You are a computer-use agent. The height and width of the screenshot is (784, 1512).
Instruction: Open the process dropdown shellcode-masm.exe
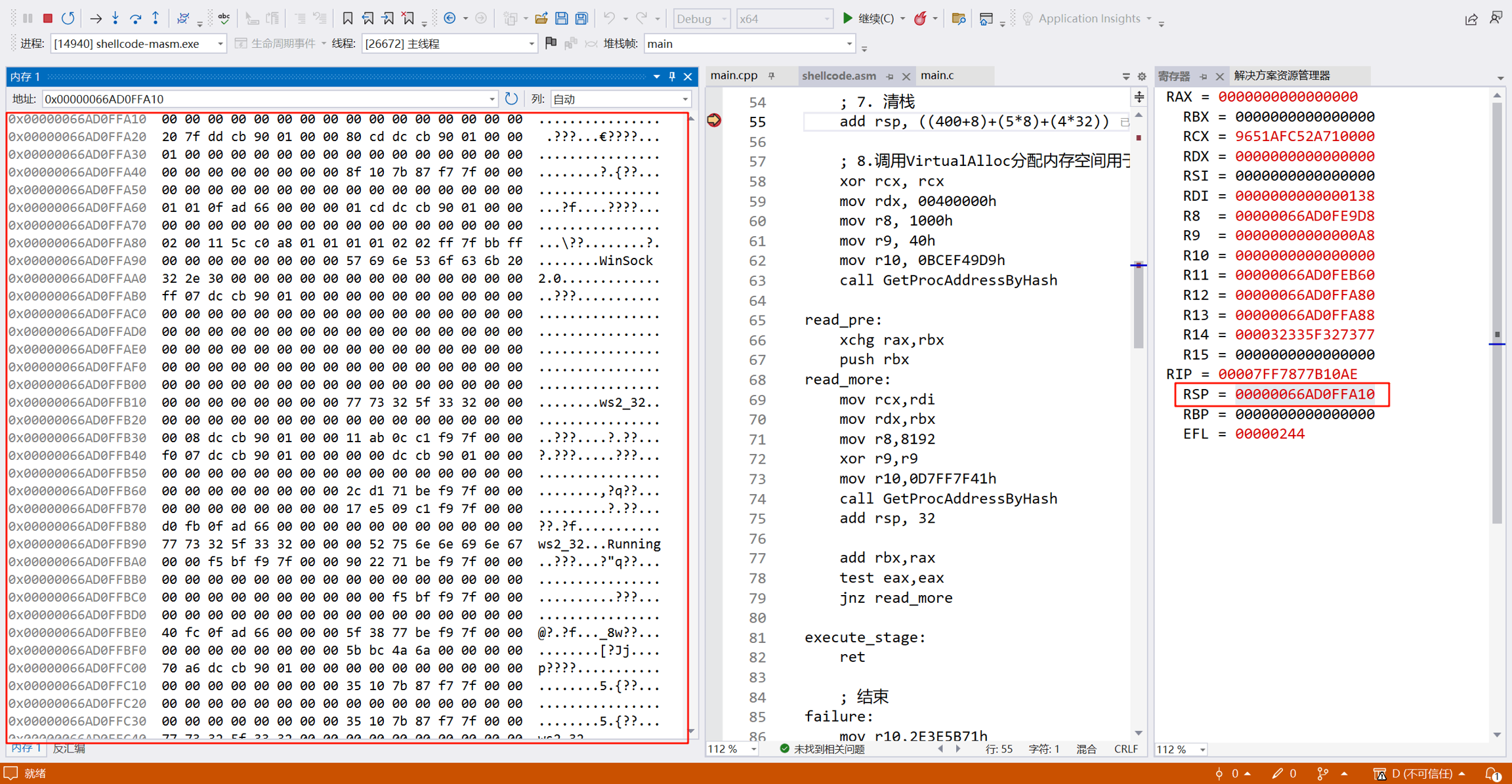[219, 44]
